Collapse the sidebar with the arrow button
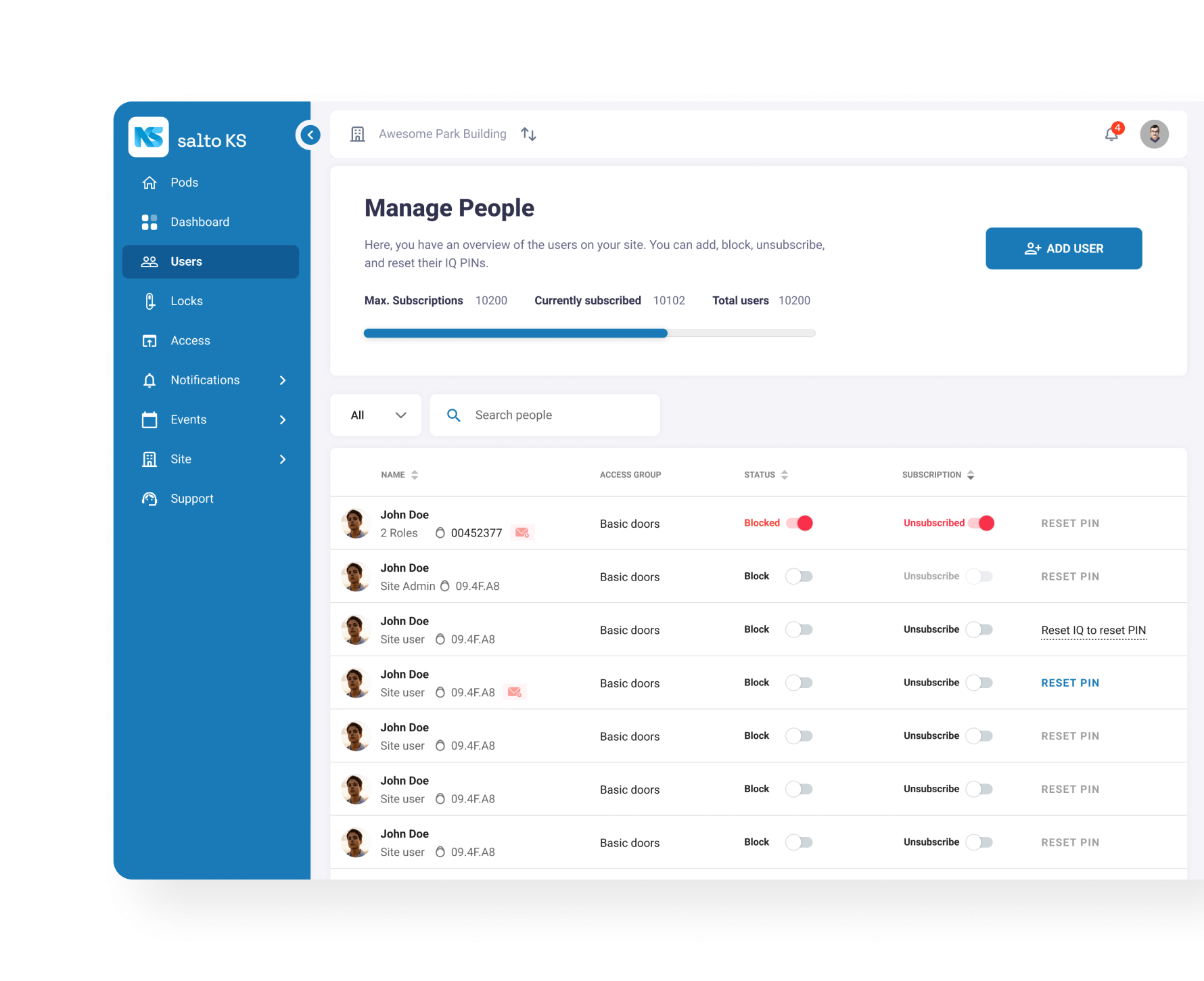This screenshot has width=1204, height=981. 310,135
